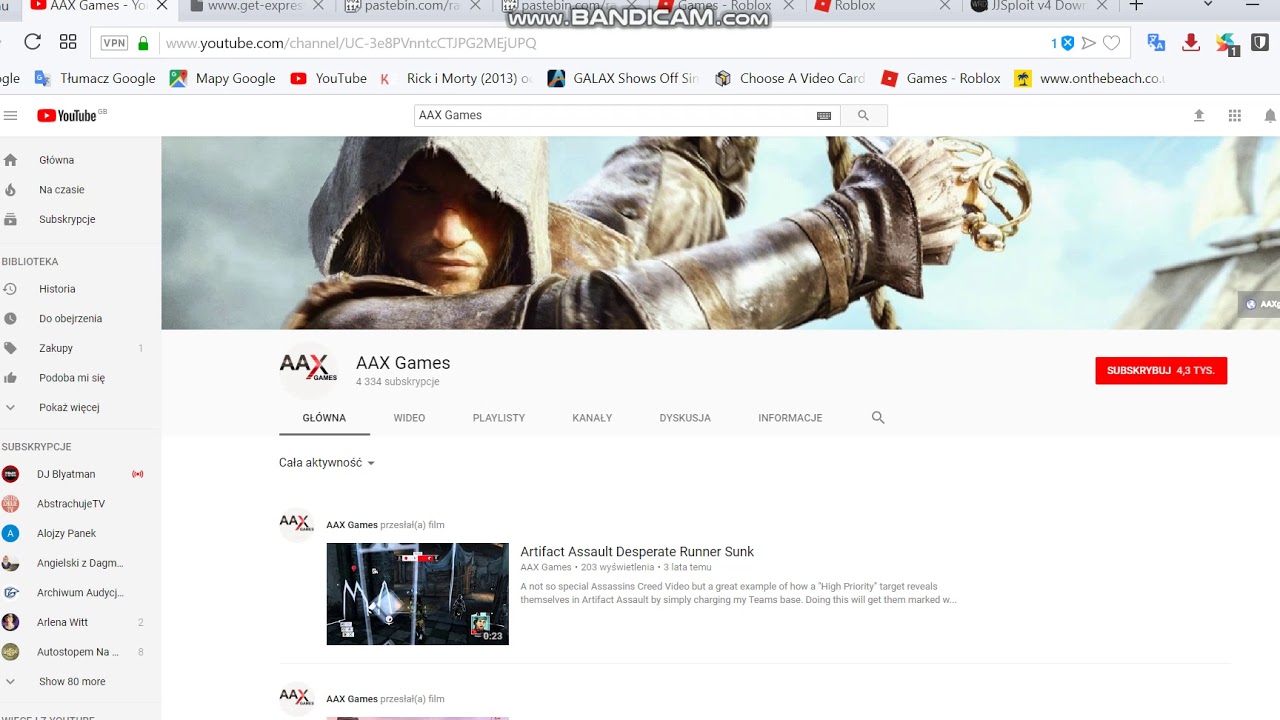Open Artifact Assault Desperate Runner Sunk title

(x=637, y=552)
